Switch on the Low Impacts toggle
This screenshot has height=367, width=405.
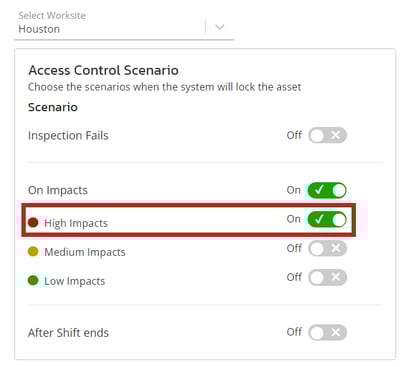point(327,278)
